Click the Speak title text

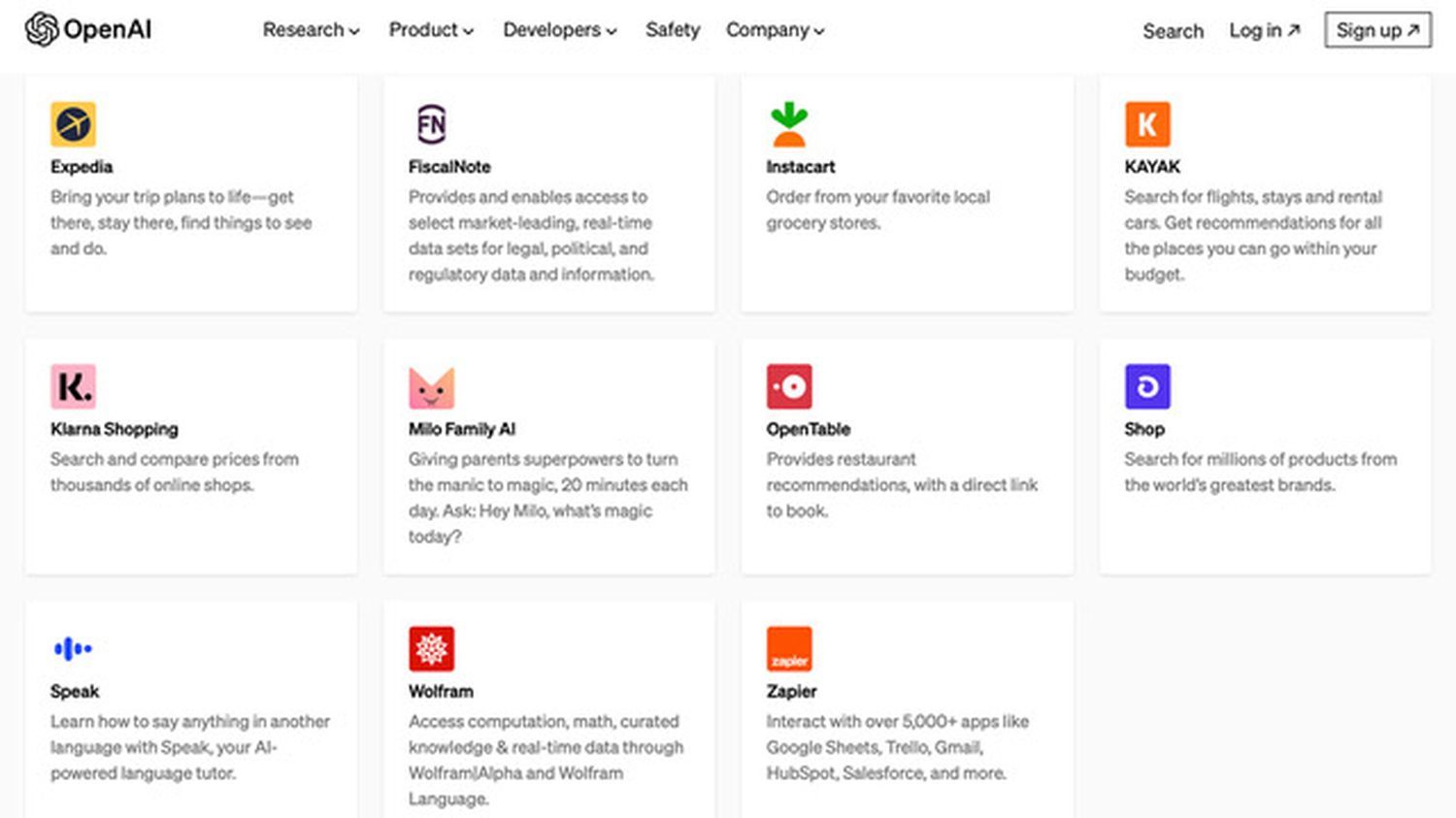point(75,691)
